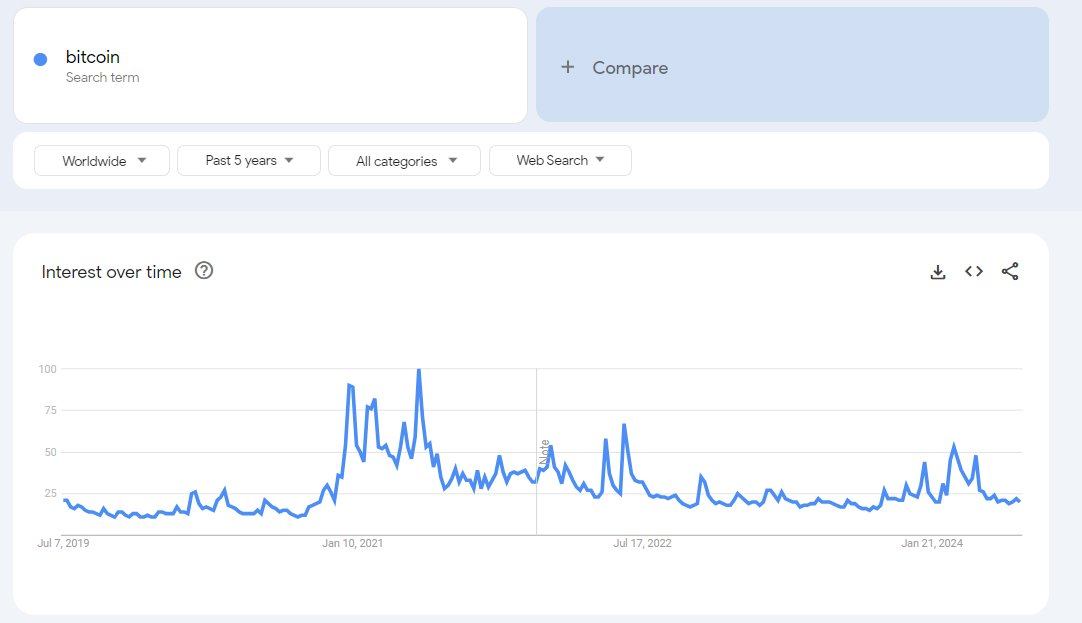
Task: Click the Jan 10, 2021 axis label
Action: point(352,544)
